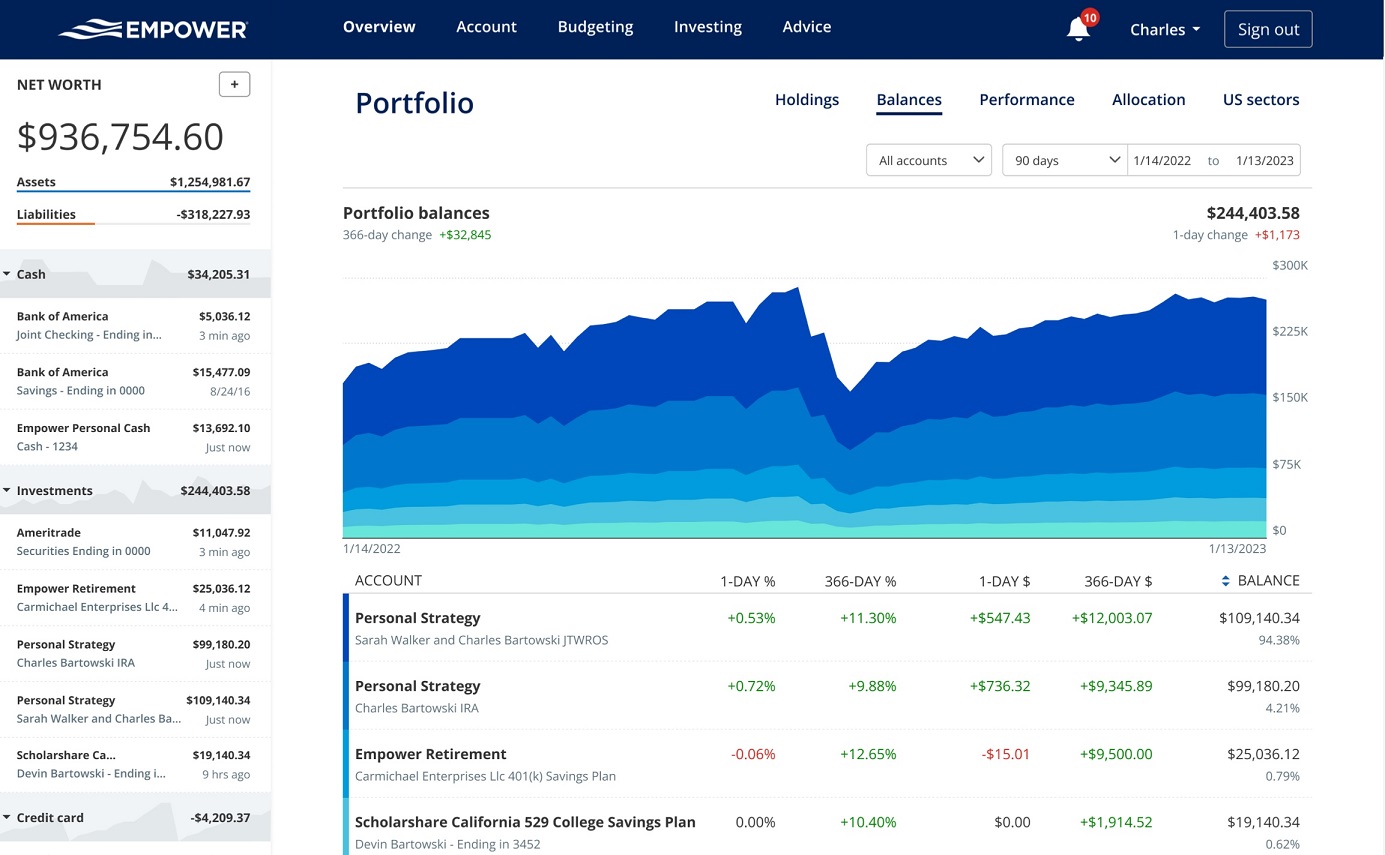This screenshot has width=1385, height=855.
Task: Click the end date 1/13/2023 field
Action: point(1264,160)
